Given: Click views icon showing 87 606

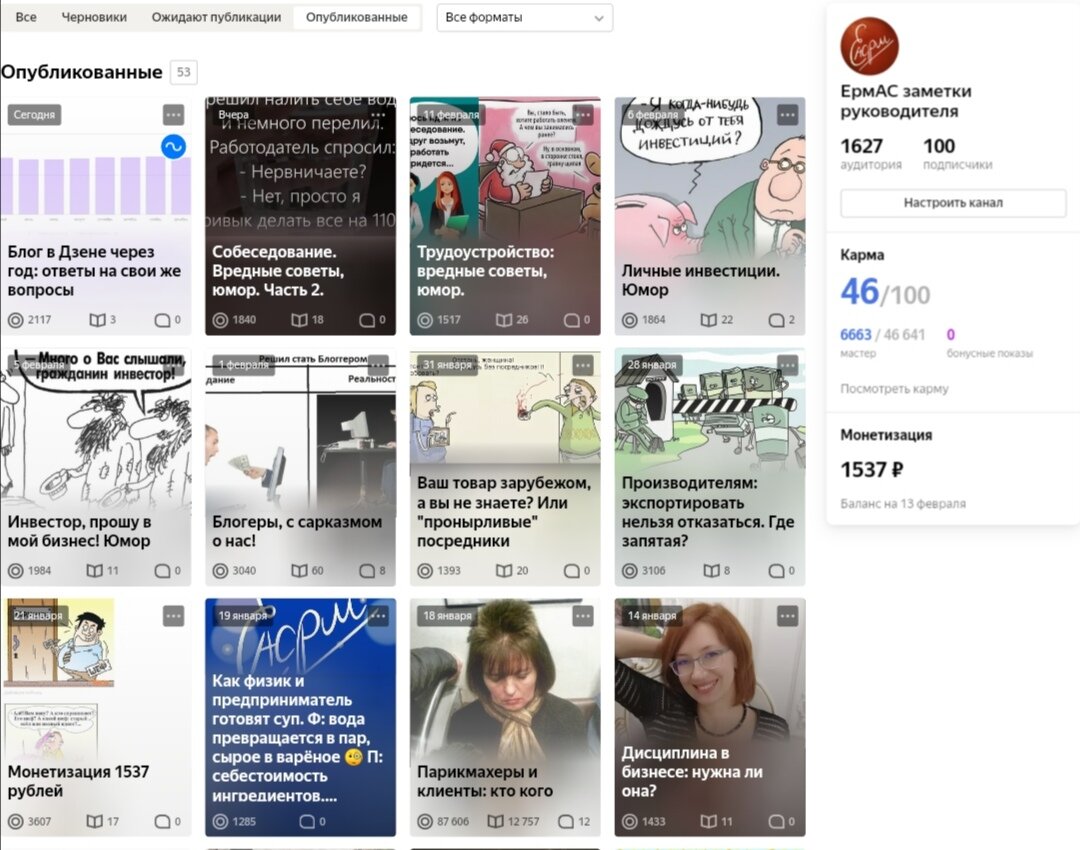Looking at the screenshot, I should (425, 821).
